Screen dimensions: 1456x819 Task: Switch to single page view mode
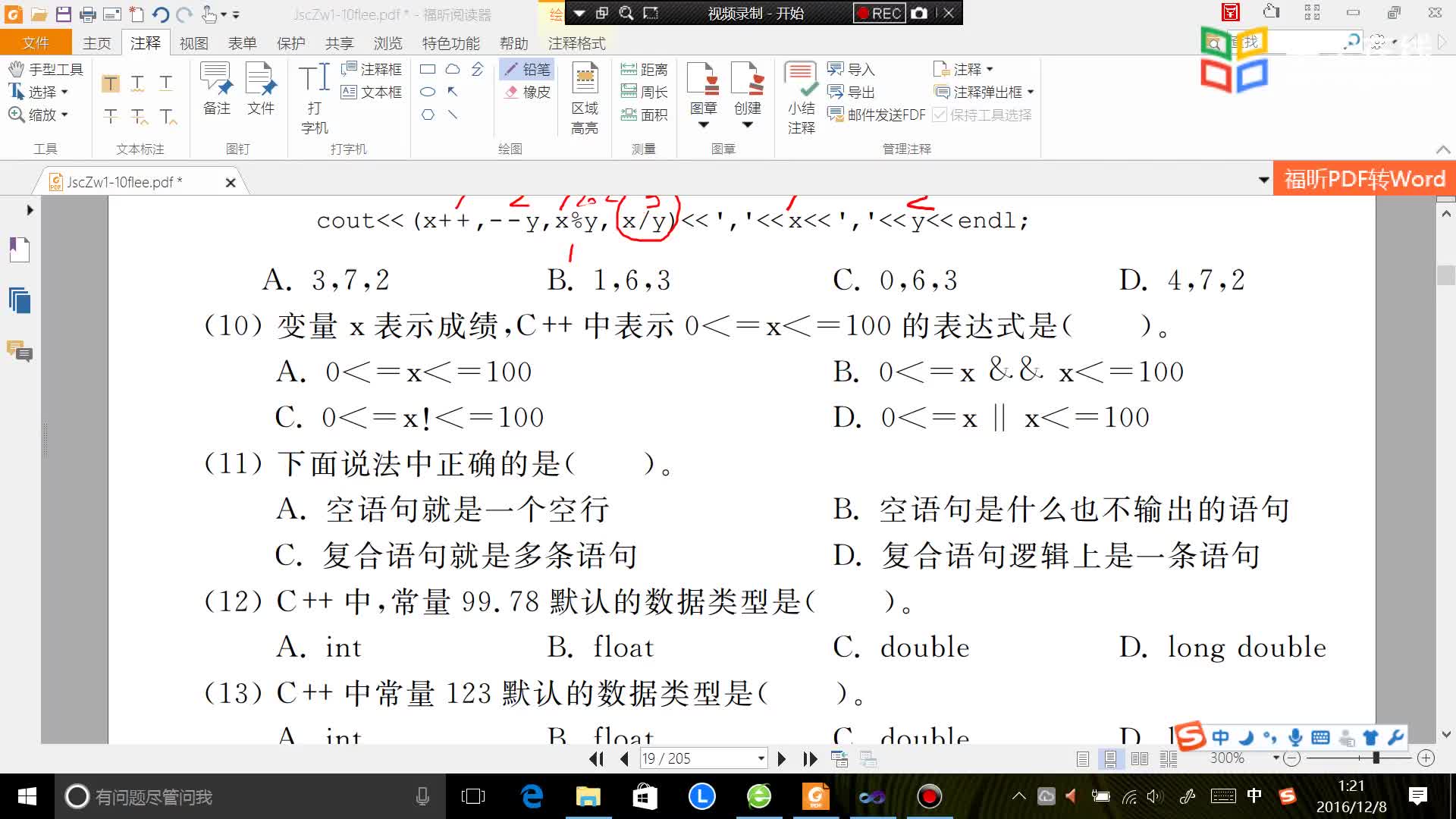click(1082, 758)
